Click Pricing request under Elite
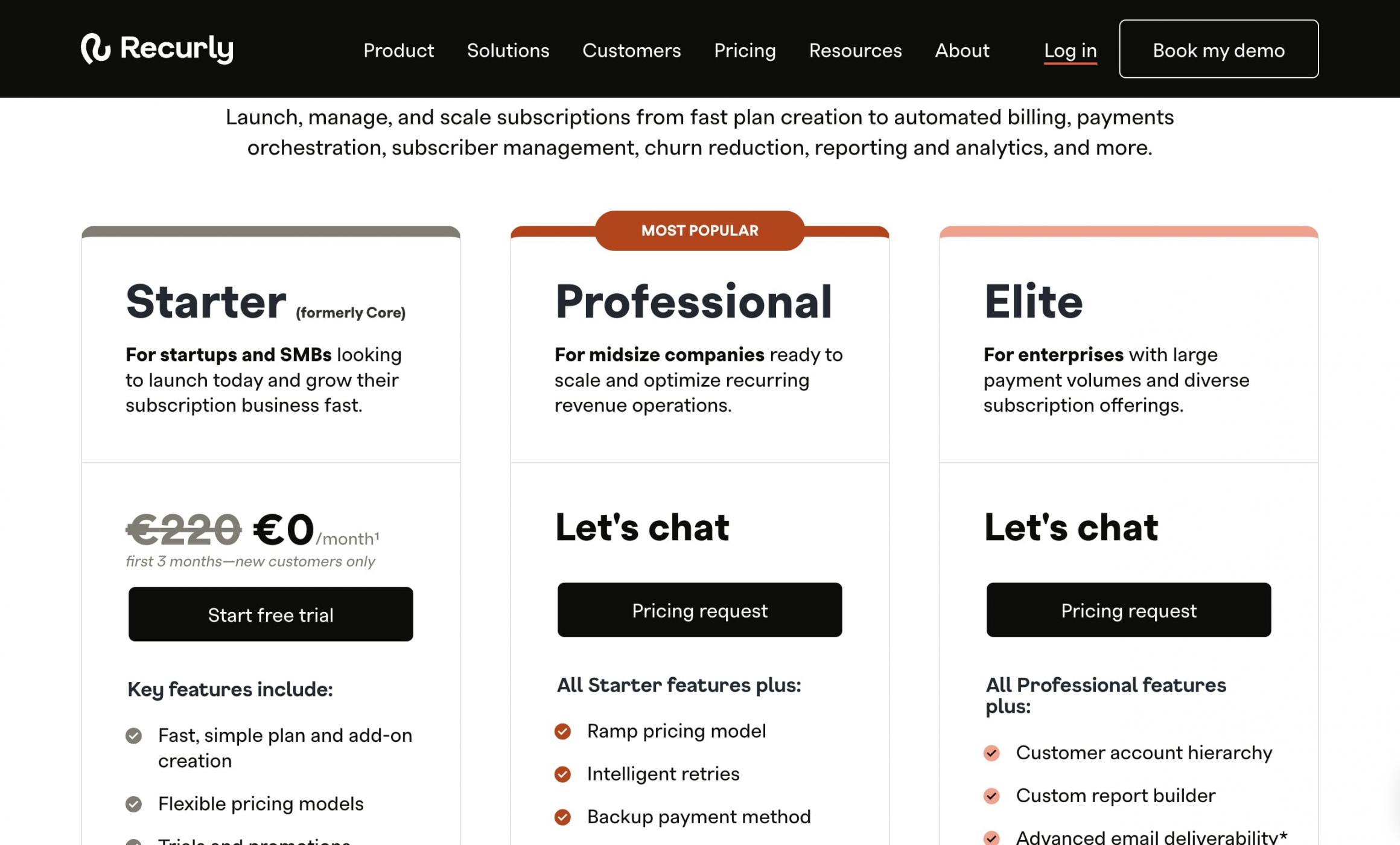This screenshot has height=845, width=1400. click(x=1128, y=610)
